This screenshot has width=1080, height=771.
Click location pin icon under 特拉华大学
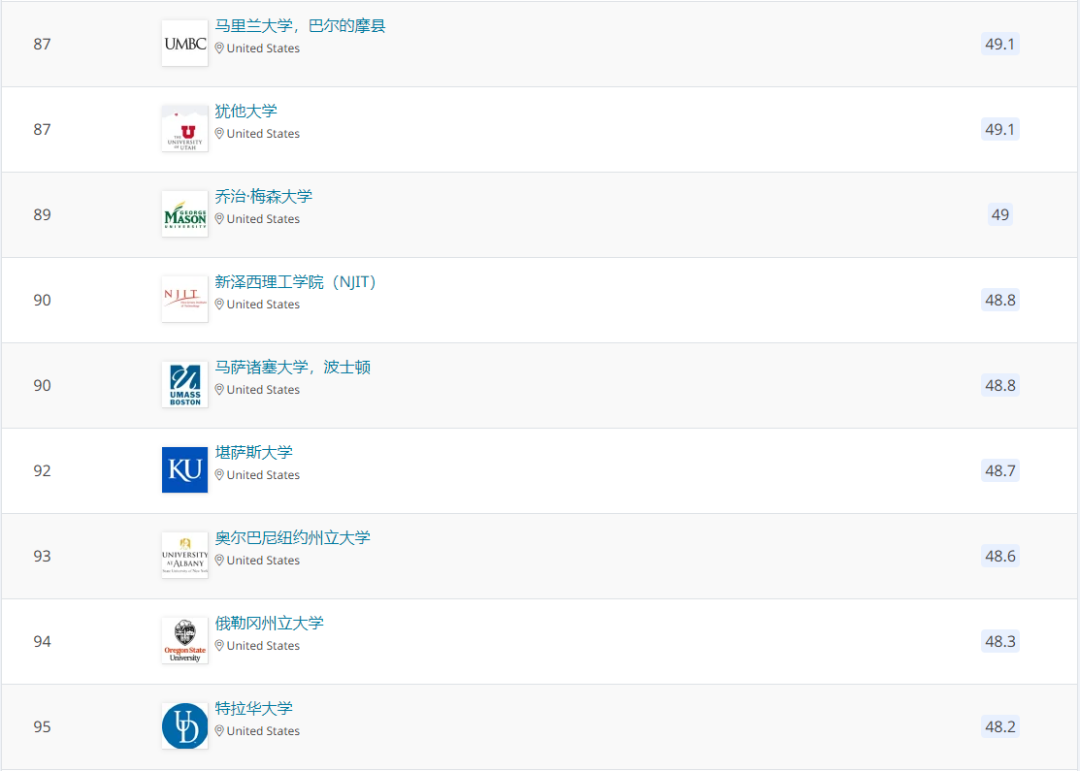click(219, 731)
